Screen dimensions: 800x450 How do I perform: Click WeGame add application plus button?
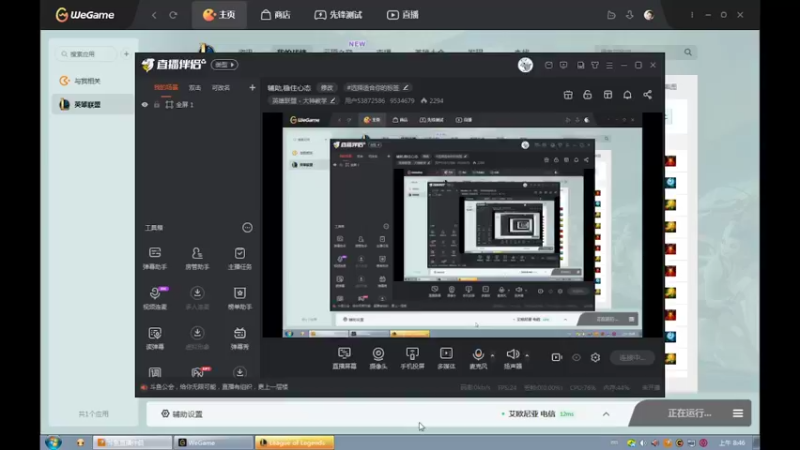(127, 54)
